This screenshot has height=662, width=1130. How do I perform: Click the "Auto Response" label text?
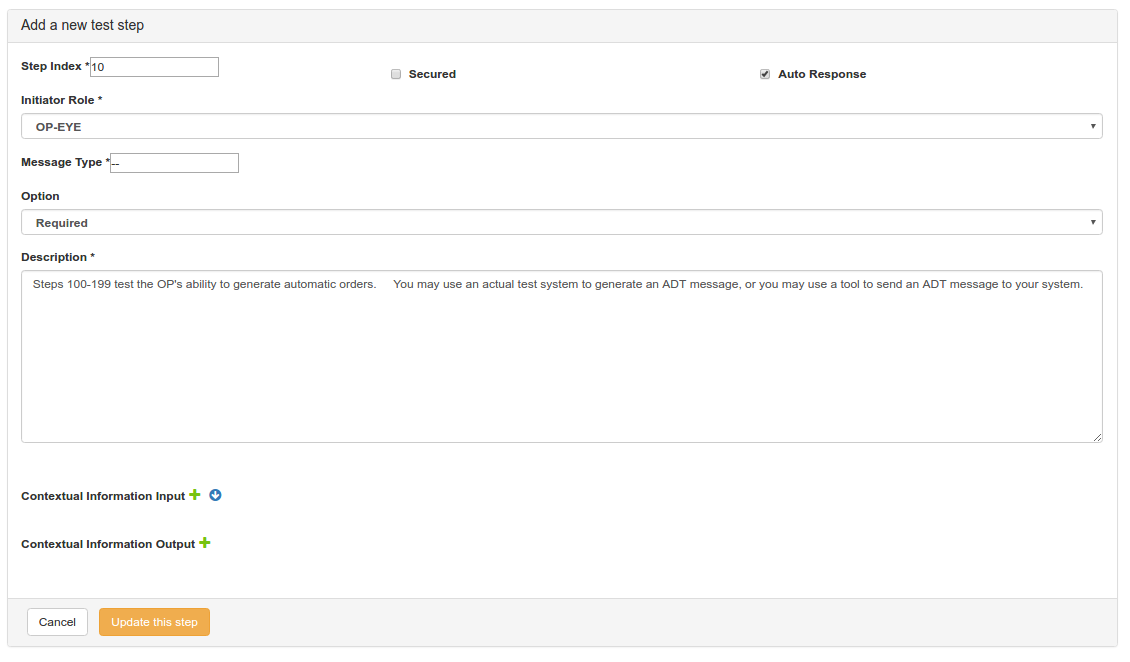(x=821, y=74)
